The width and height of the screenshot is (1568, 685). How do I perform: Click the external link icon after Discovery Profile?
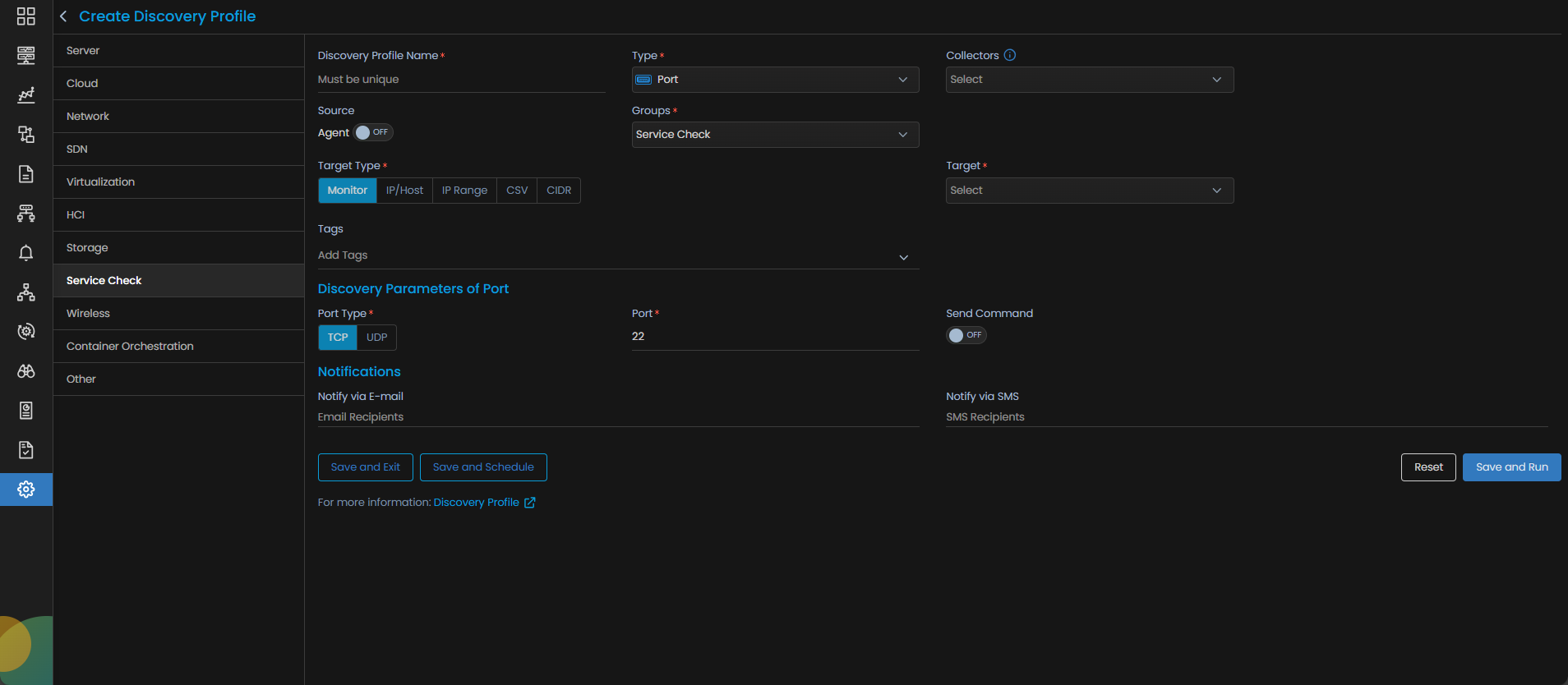coord(530,503)
